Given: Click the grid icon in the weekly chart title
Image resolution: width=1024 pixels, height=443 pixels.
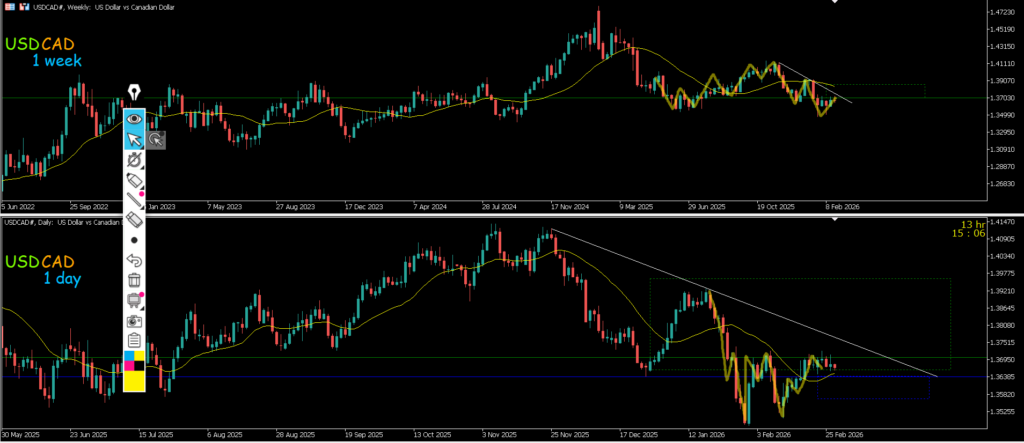Looking at the screenshot, I should 8,6.
